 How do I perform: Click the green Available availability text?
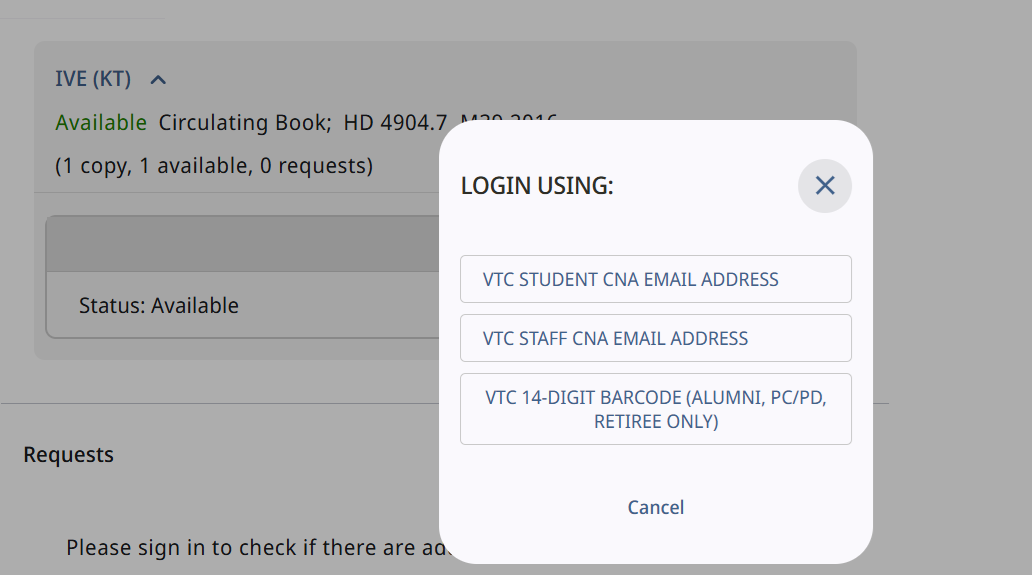pyautogui.click(x=101, y=123)
